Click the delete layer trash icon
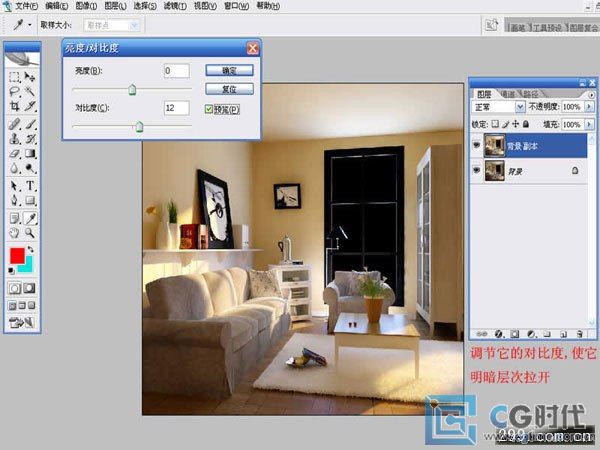 click(580, 334)
